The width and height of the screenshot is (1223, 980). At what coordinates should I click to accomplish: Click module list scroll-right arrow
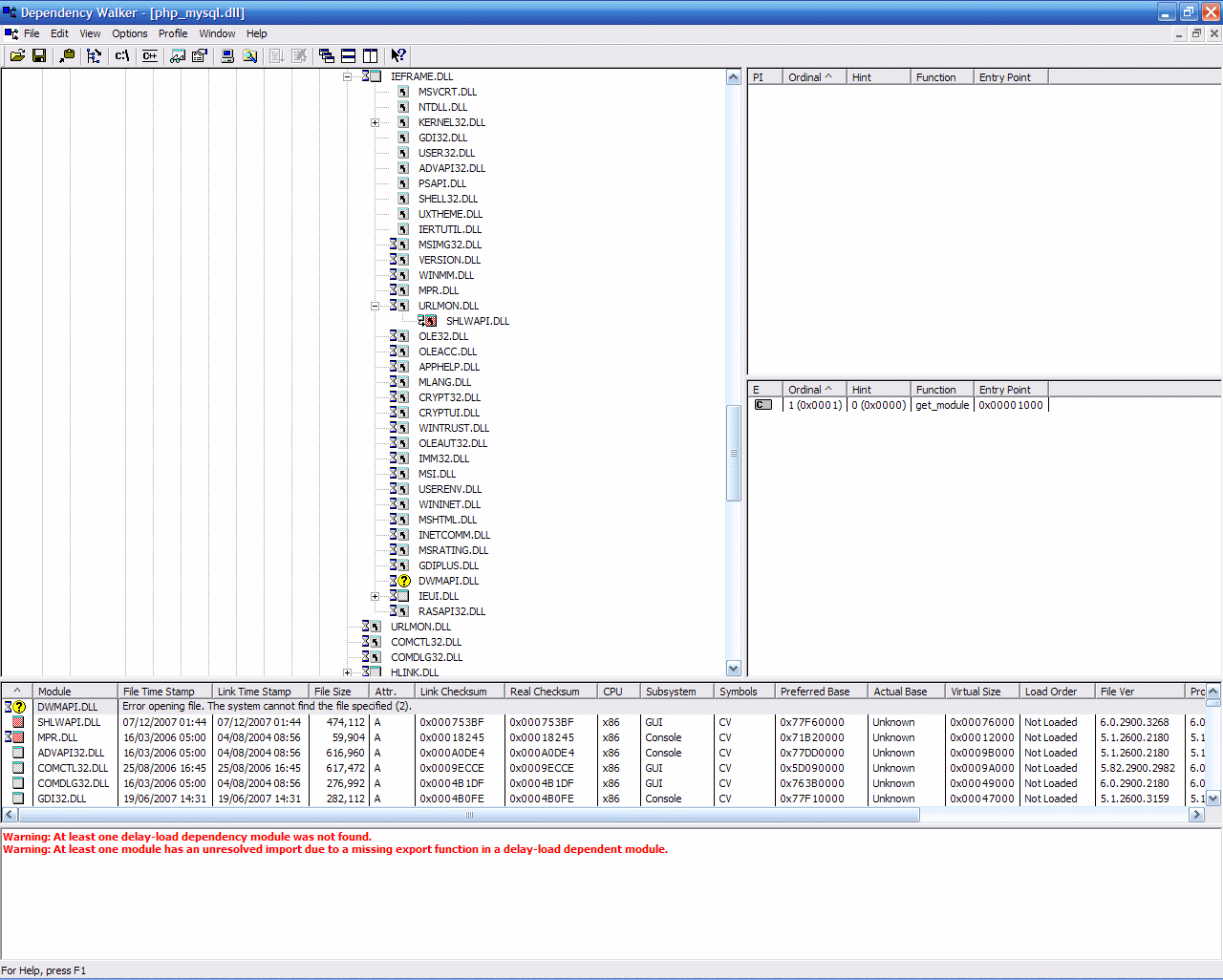[x=1196, y=815]
